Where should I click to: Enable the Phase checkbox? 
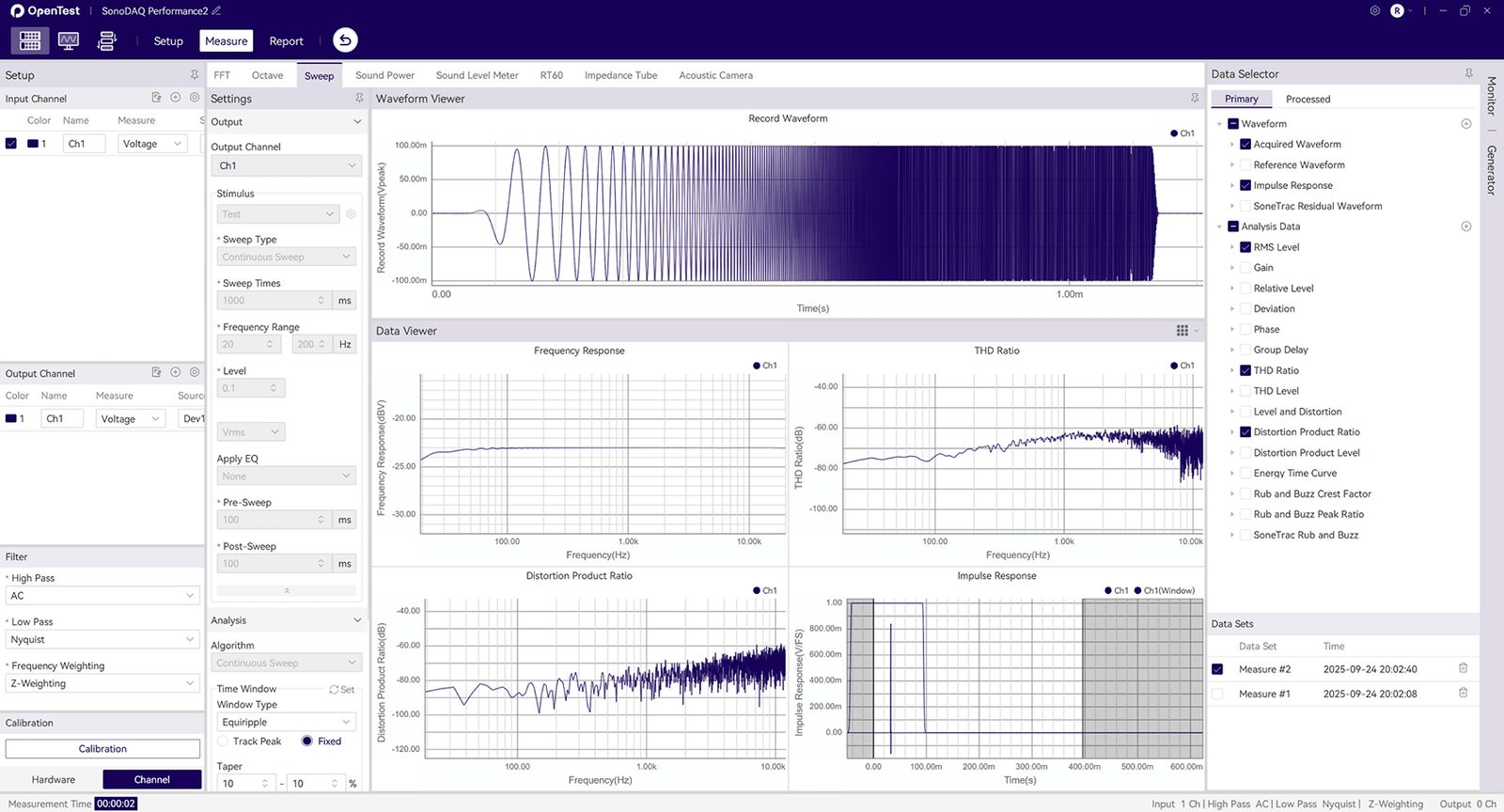[x=1245, y=330]
